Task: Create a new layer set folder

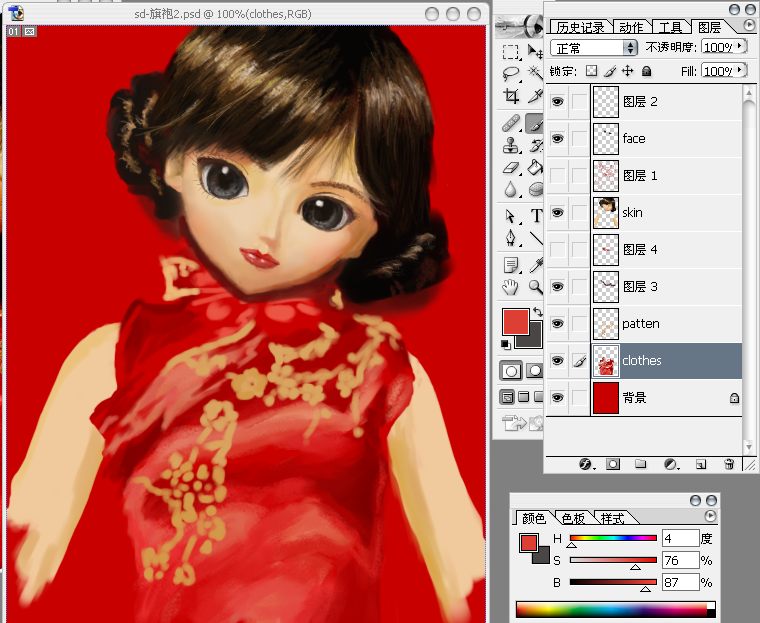Action: (x=641, y=464)
